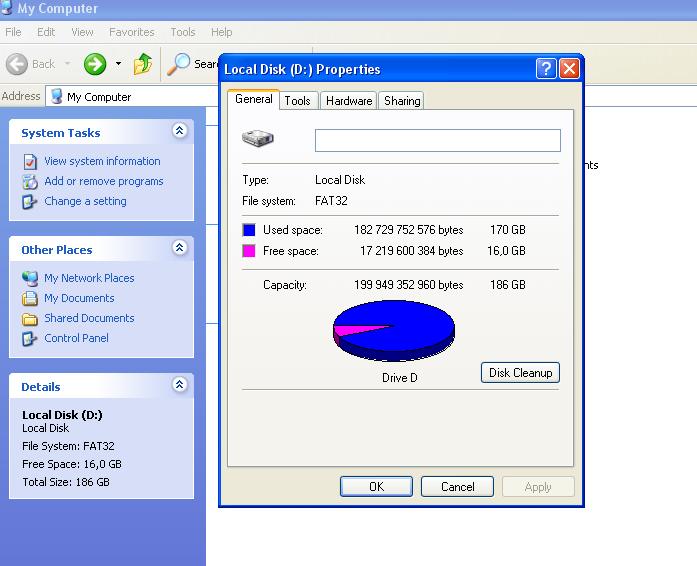Switch to the Hardware tab
697x566 pixels.
pos(349,101)
